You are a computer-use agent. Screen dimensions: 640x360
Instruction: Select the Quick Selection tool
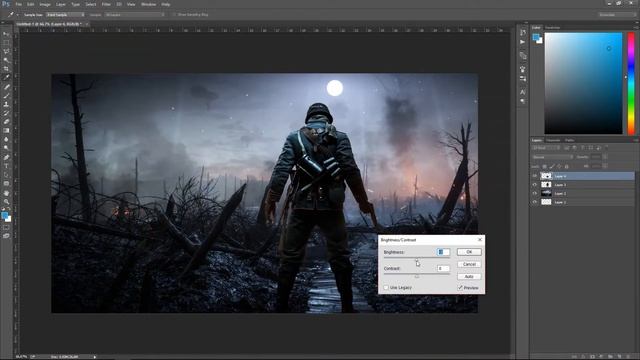coord(6,60)
